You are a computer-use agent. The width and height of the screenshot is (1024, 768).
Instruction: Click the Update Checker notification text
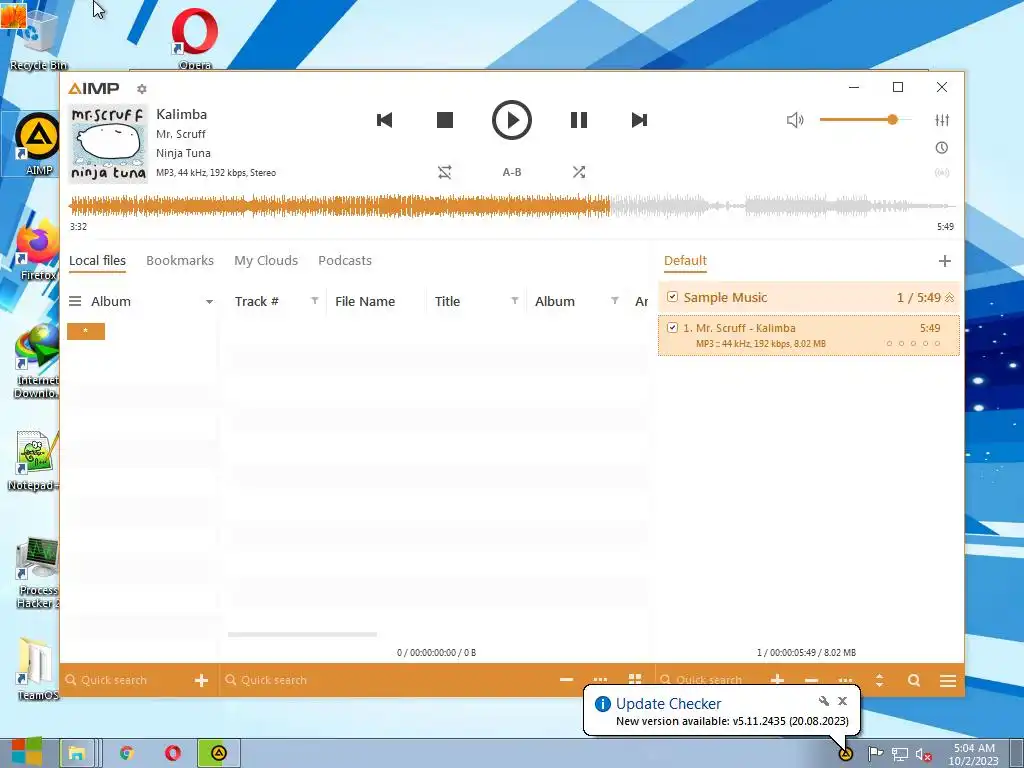click(x=732, y=722)
